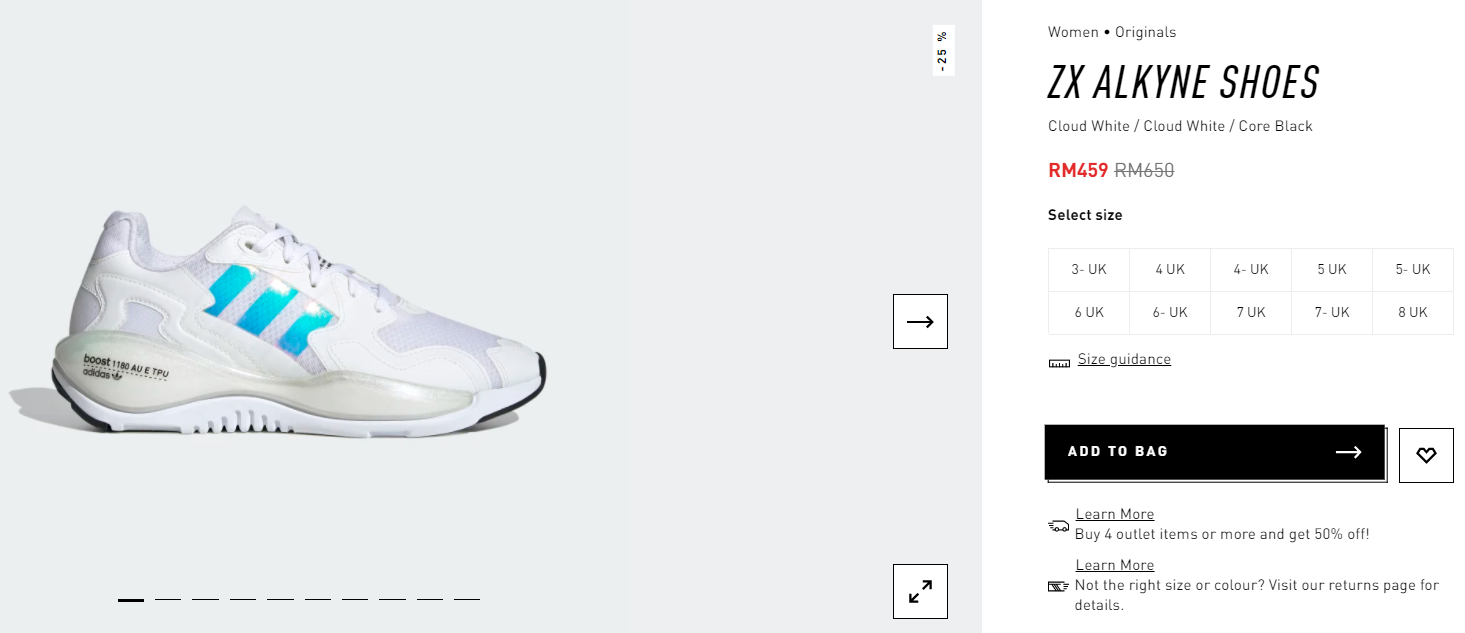The height and width of the screenshot is (633, 1465).
Task: Select size 5 UK
Action: (1331, 269)
